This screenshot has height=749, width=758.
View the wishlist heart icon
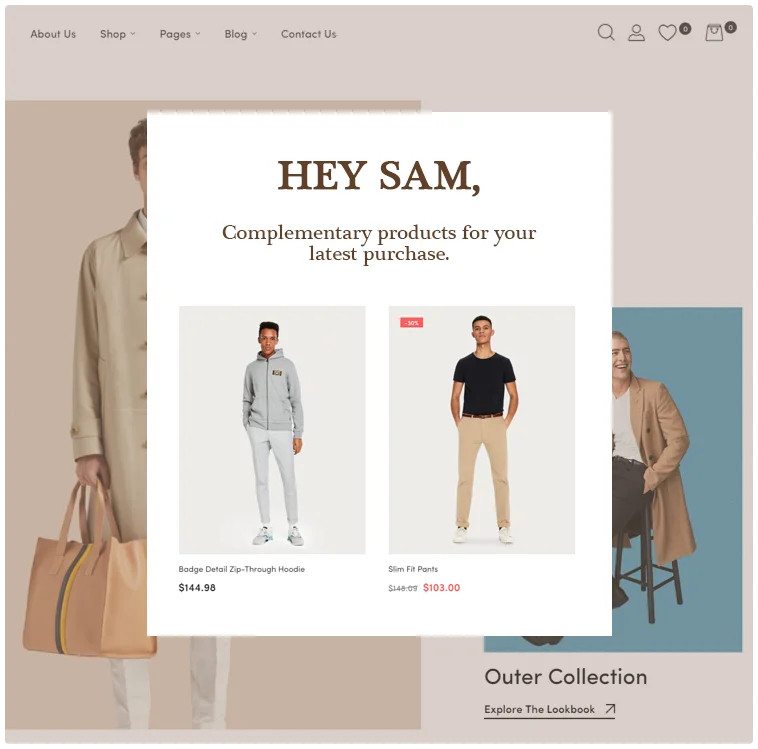pyautogui.click(x=667, y=33)
